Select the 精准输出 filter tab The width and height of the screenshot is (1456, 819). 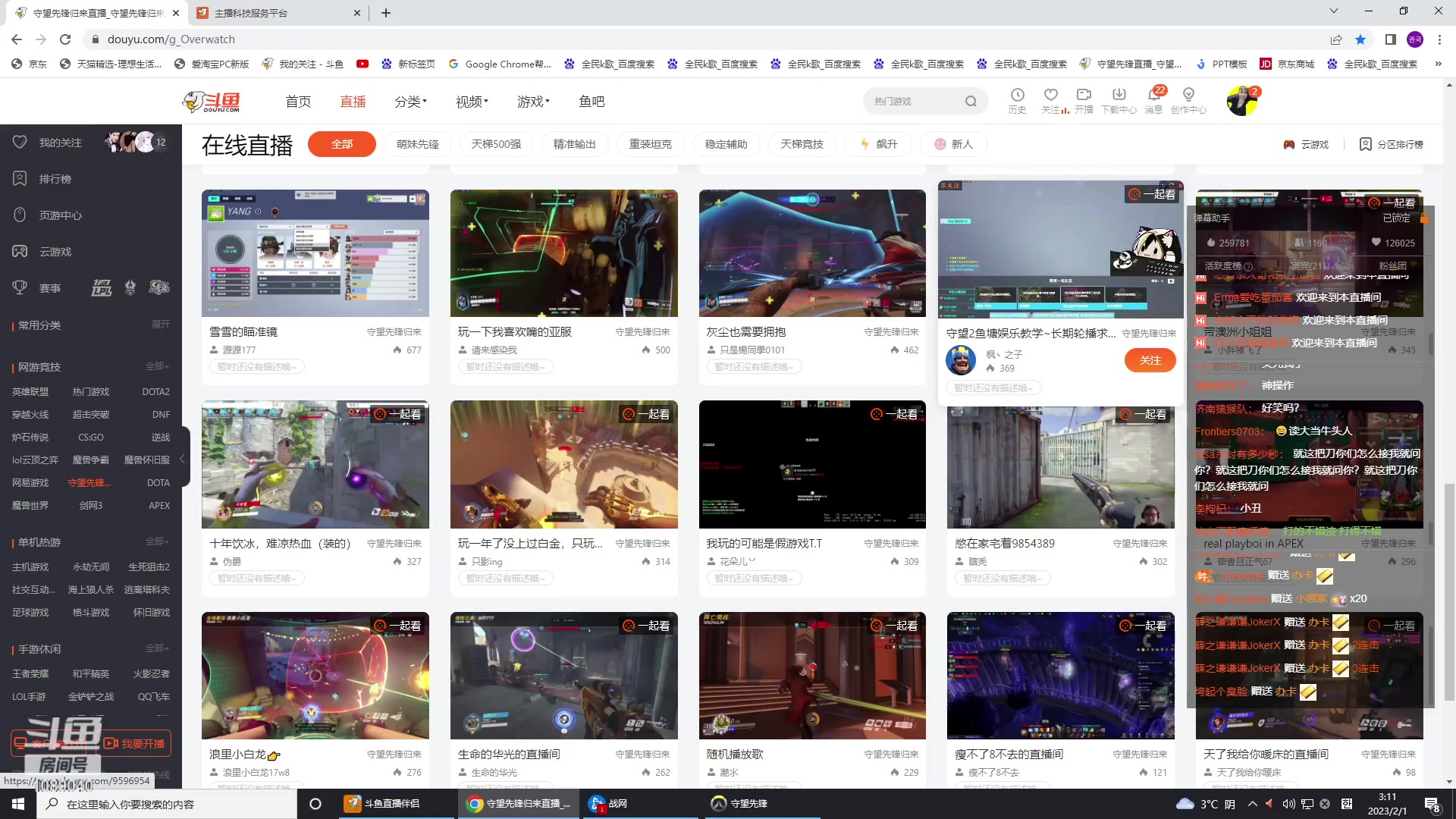pyautogui.click(x=575, y=144)
